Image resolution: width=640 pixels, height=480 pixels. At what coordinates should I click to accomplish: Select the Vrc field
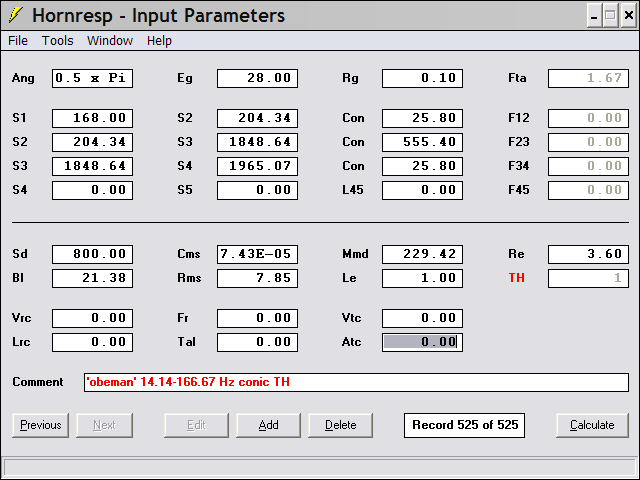pos(92,318)
